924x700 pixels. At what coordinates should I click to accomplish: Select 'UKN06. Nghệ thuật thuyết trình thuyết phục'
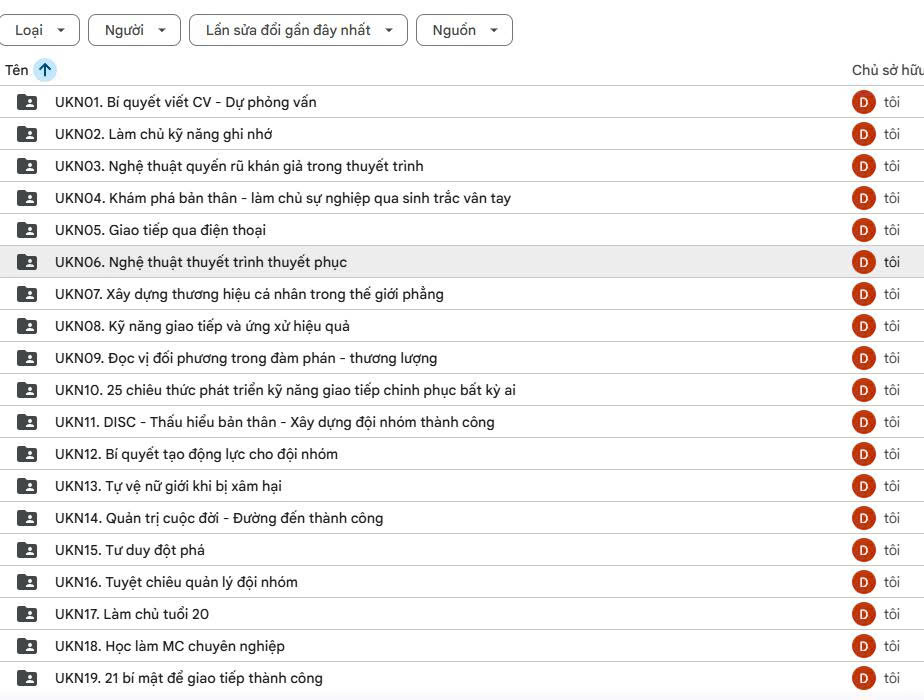coord(201,262)
